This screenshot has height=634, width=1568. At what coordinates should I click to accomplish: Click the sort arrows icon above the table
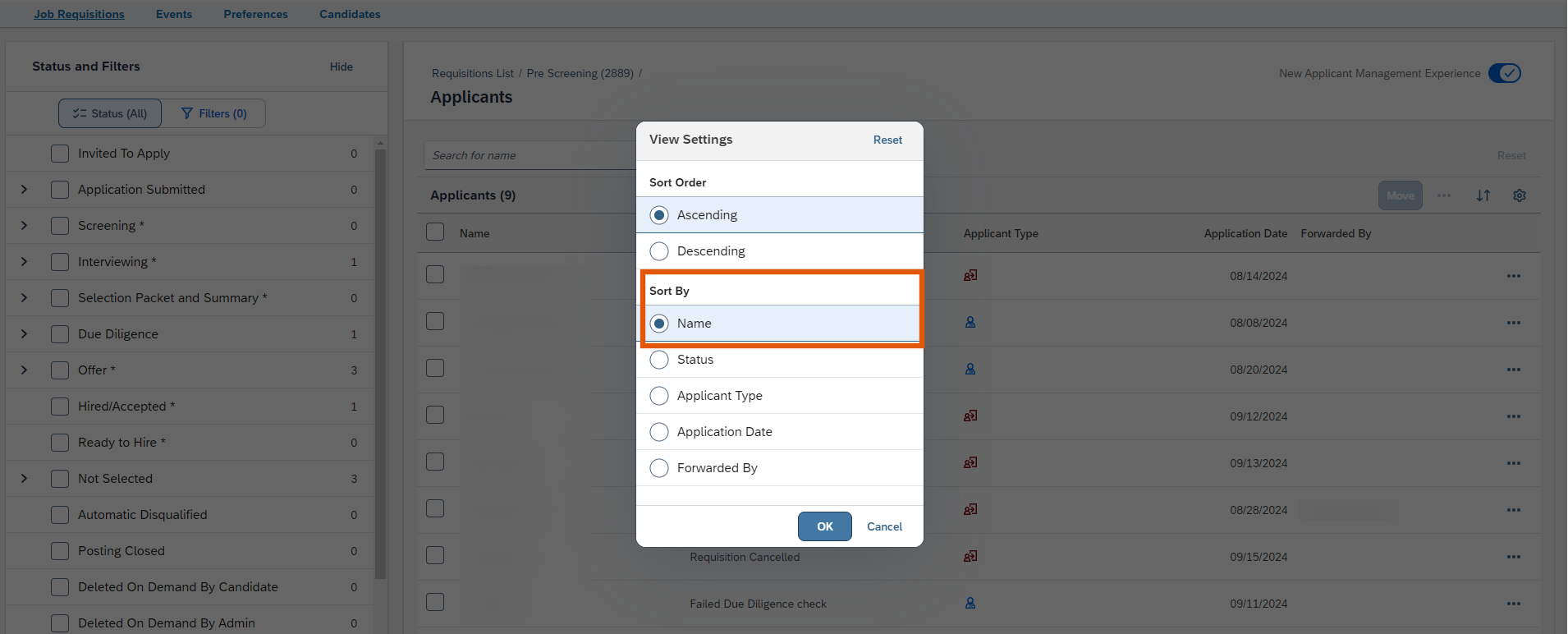tap(1483, 195)
